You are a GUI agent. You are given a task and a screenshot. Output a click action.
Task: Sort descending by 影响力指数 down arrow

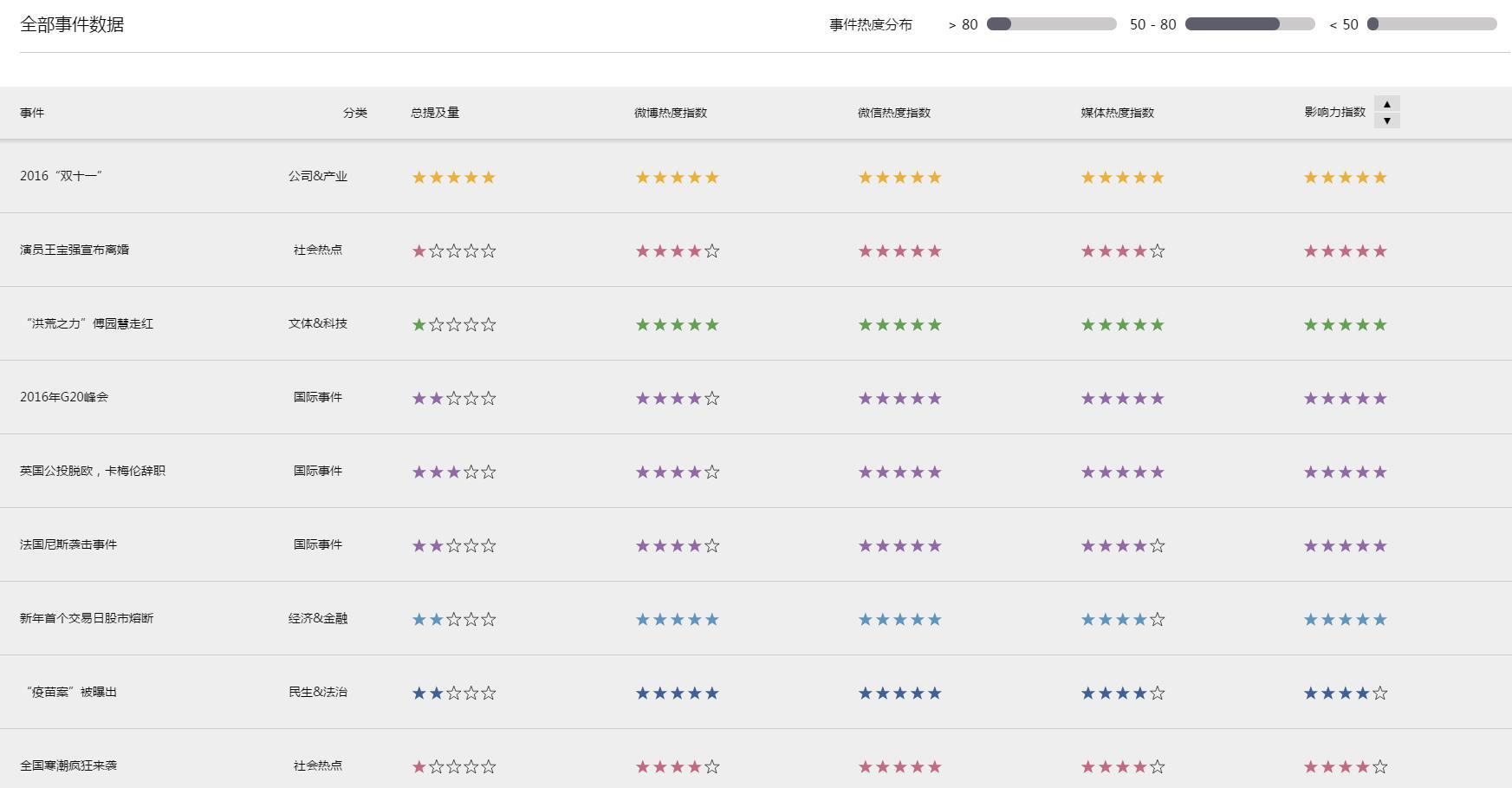coord(1386,120)
